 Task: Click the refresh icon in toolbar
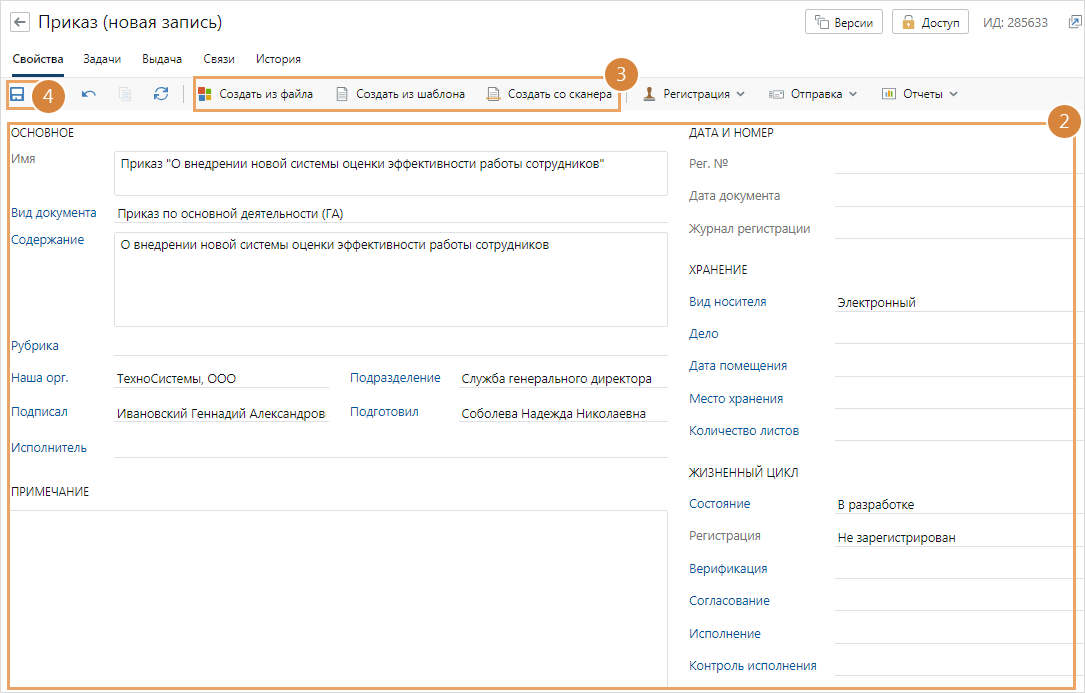(161, 94)
